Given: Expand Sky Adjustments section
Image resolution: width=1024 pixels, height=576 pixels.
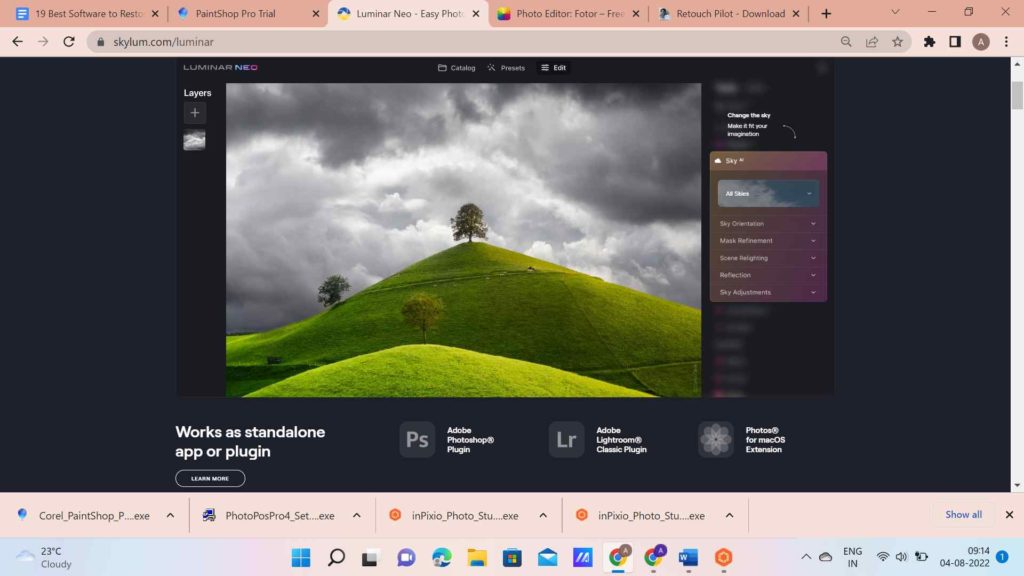Looking at the screenshot, I should 768,292.
